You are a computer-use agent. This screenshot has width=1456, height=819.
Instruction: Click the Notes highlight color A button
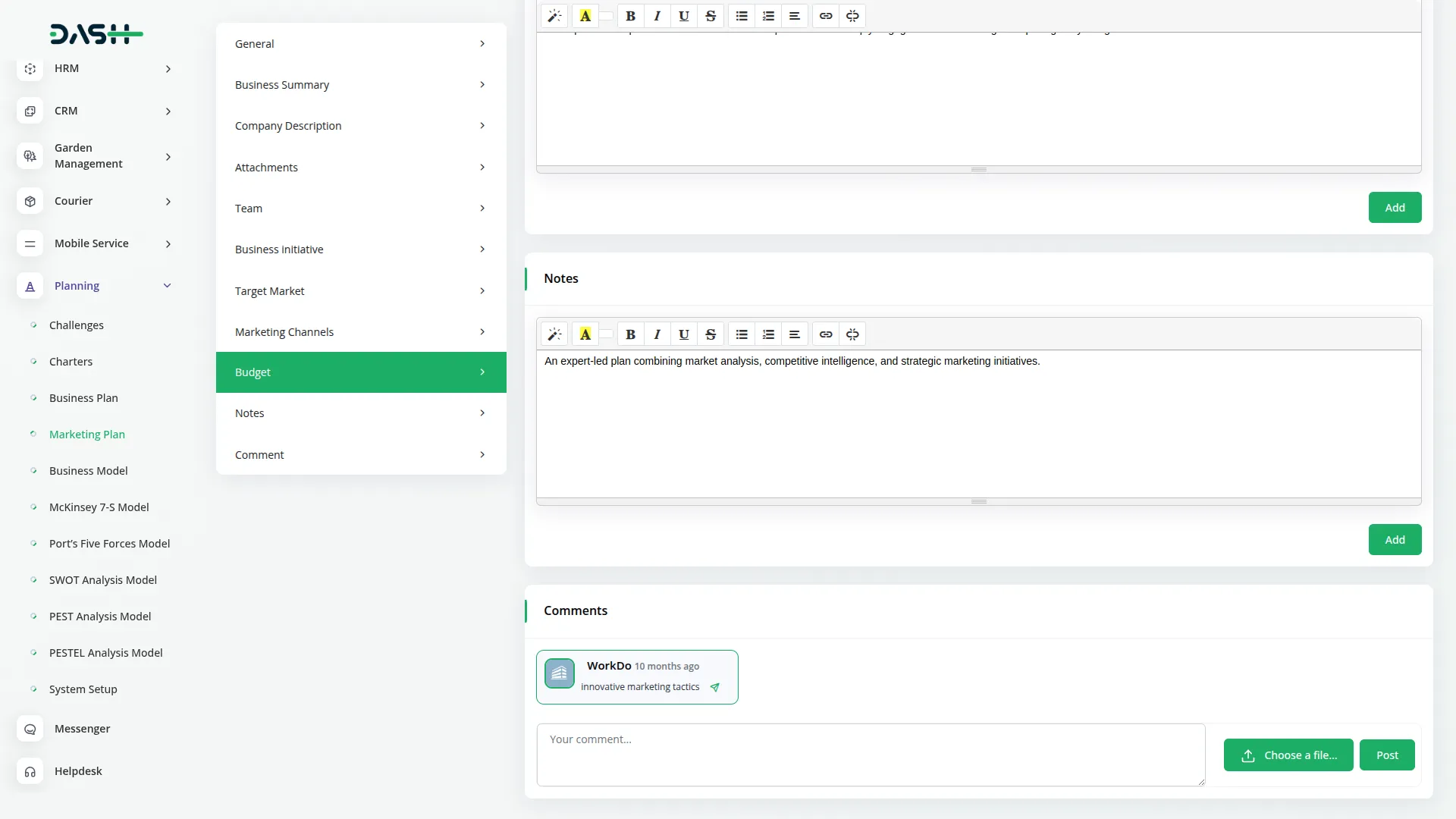[x=585, y=334]
